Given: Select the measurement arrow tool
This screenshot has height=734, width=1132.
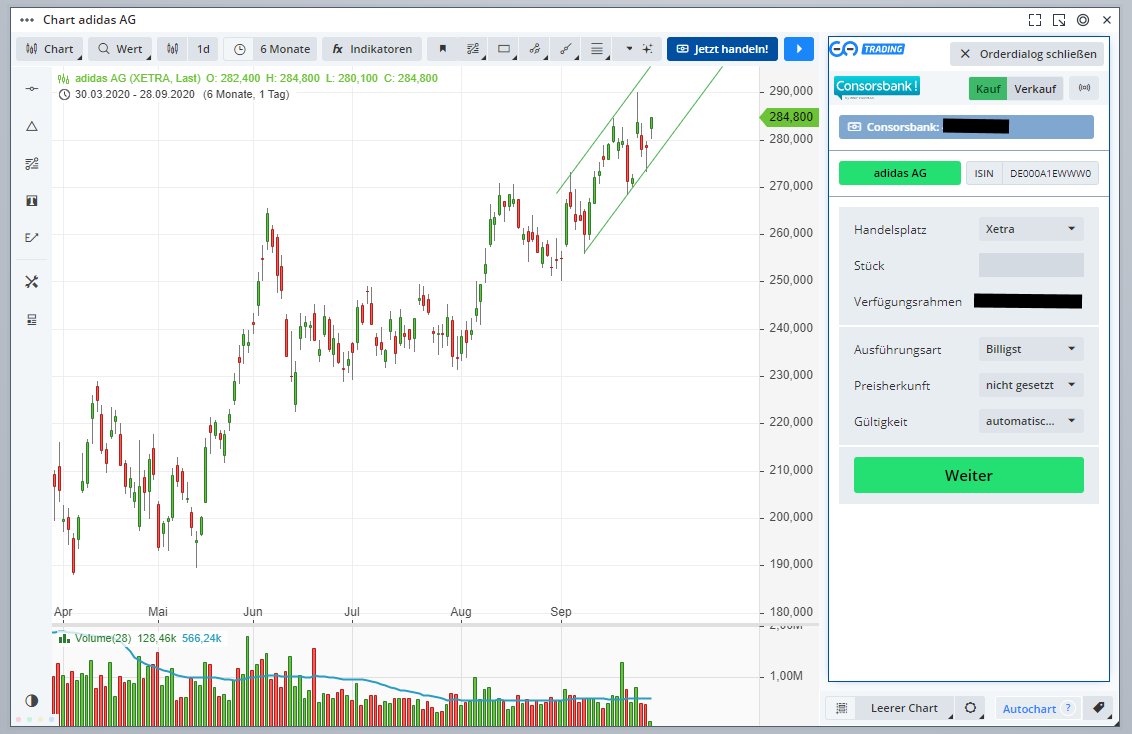Looking at the screenshot, I should click(x=32, y=237).
